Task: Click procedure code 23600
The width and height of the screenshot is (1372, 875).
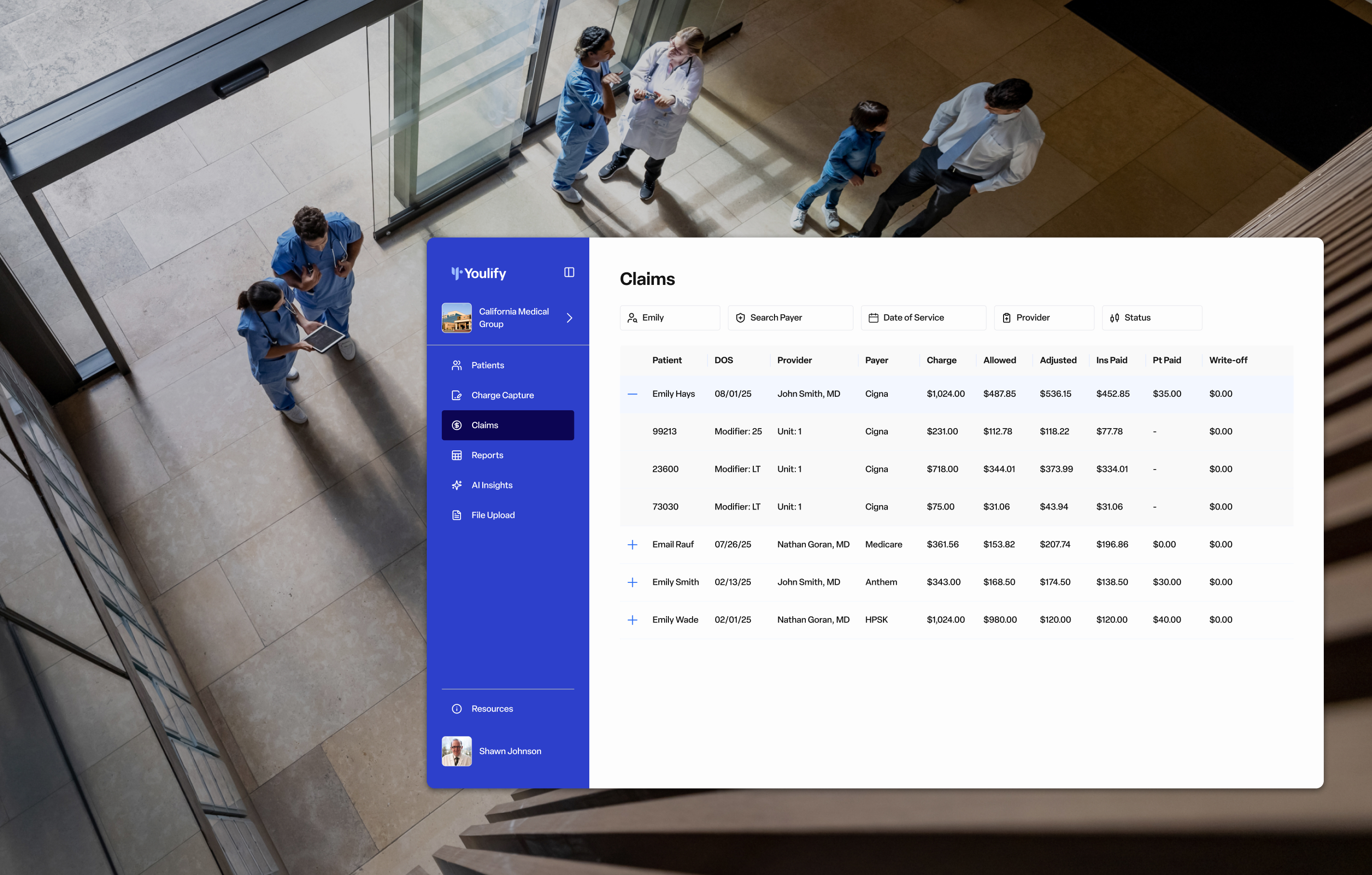Action: 665,469
